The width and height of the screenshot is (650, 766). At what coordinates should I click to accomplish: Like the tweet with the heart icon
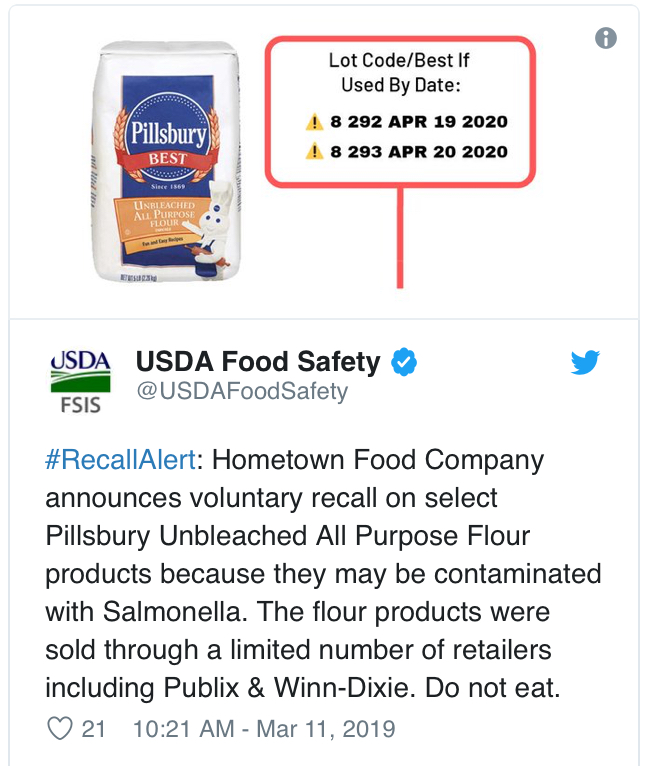(60, 729)
